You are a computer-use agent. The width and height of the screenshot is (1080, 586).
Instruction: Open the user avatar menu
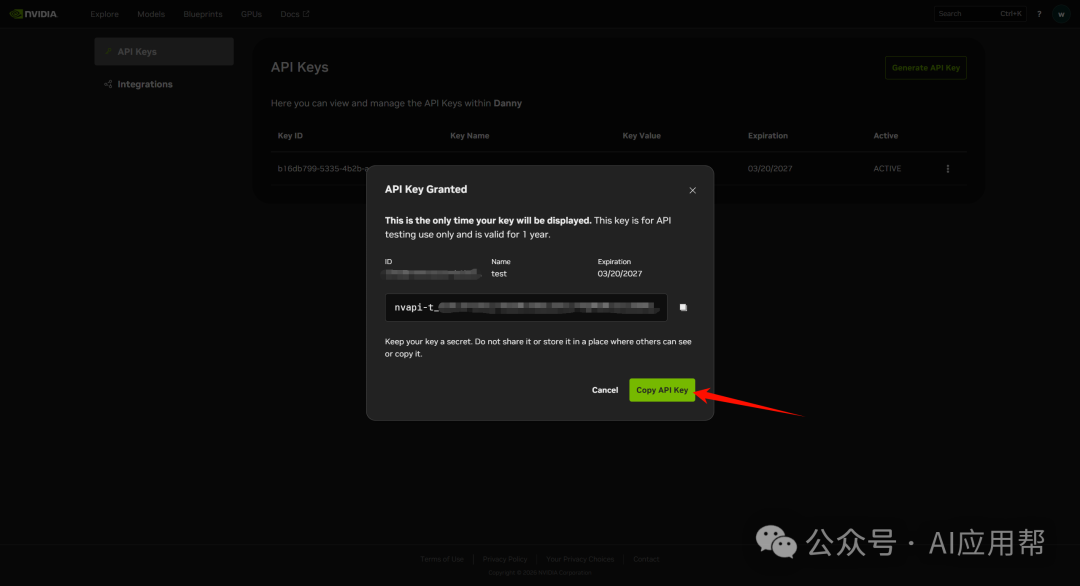[1061, 14]
